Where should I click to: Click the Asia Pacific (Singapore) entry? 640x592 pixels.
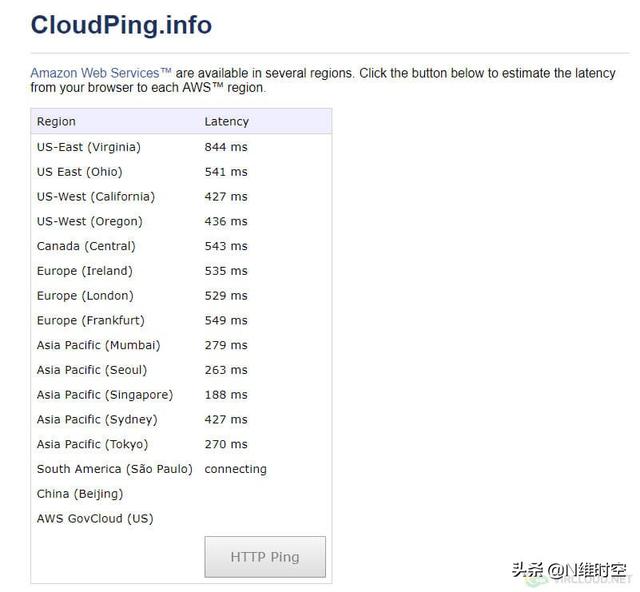coord(105,395)
